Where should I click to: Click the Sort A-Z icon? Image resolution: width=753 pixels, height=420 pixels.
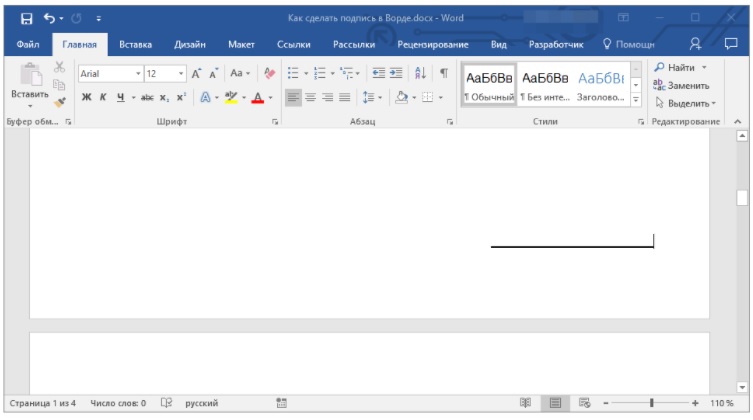point(419,74)
